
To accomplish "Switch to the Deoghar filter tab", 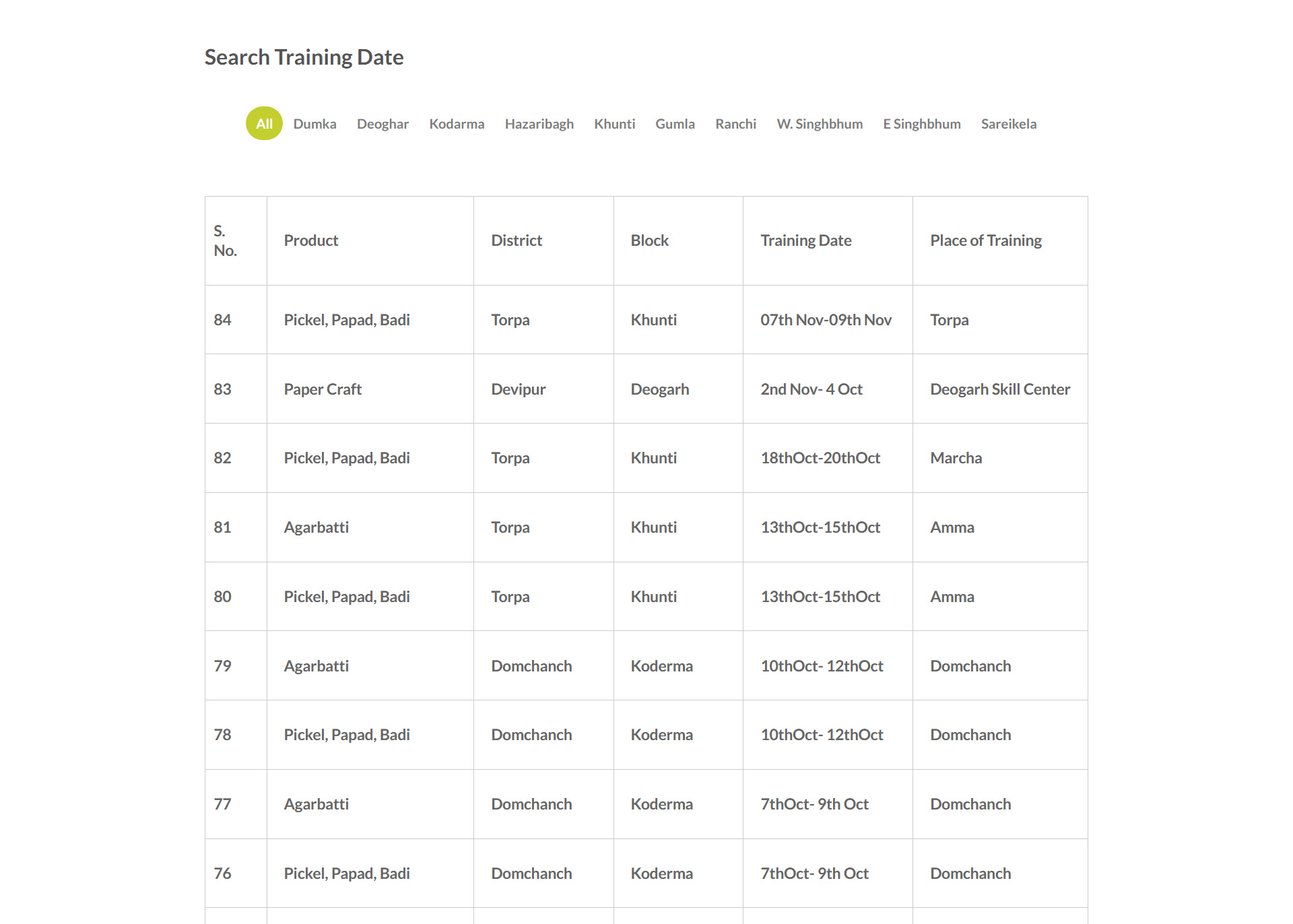I will 383,124.
